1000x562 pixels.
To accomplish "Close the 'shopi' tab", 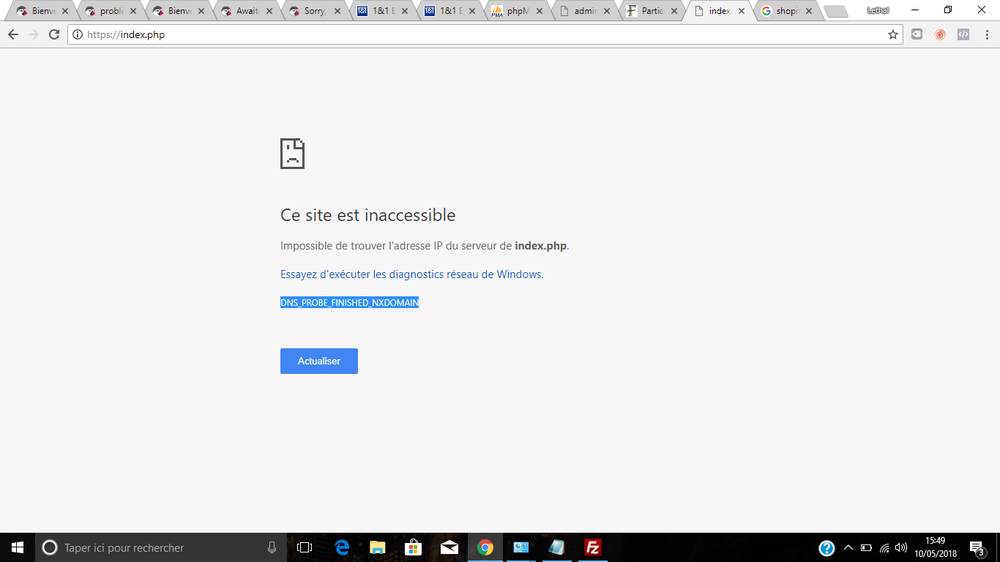I will coord(809,11).
